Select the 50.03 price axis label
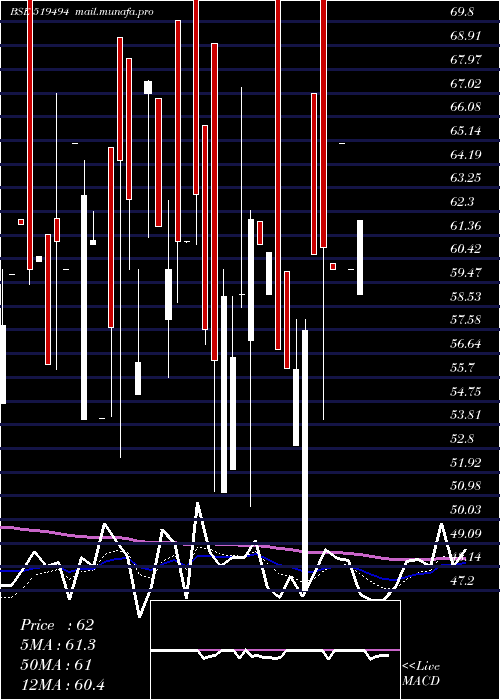 tap(466, 509)
